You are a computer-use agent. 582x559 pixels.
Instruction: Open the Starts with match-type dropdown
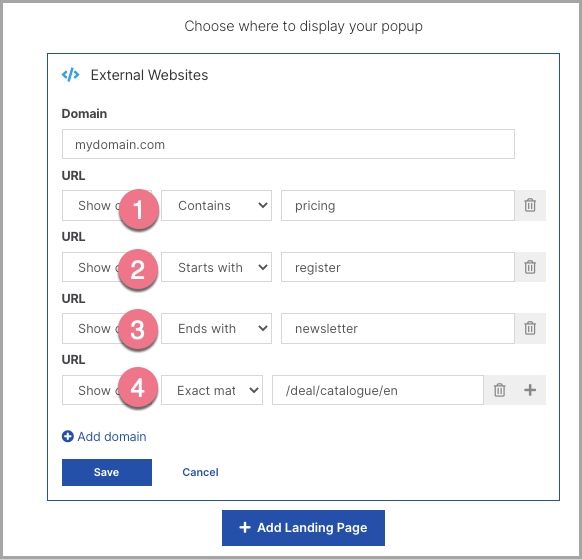[x=216, y=267]
